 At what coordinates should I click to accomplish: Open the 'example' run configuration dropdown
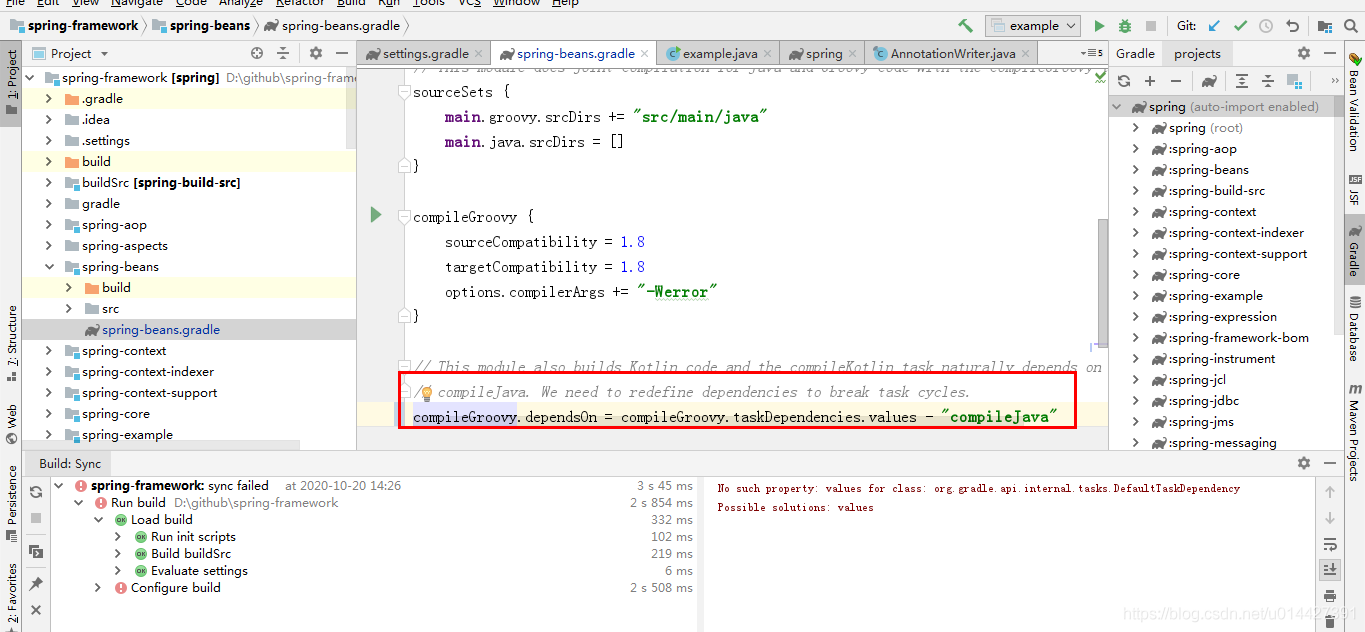coord(1033,26)
